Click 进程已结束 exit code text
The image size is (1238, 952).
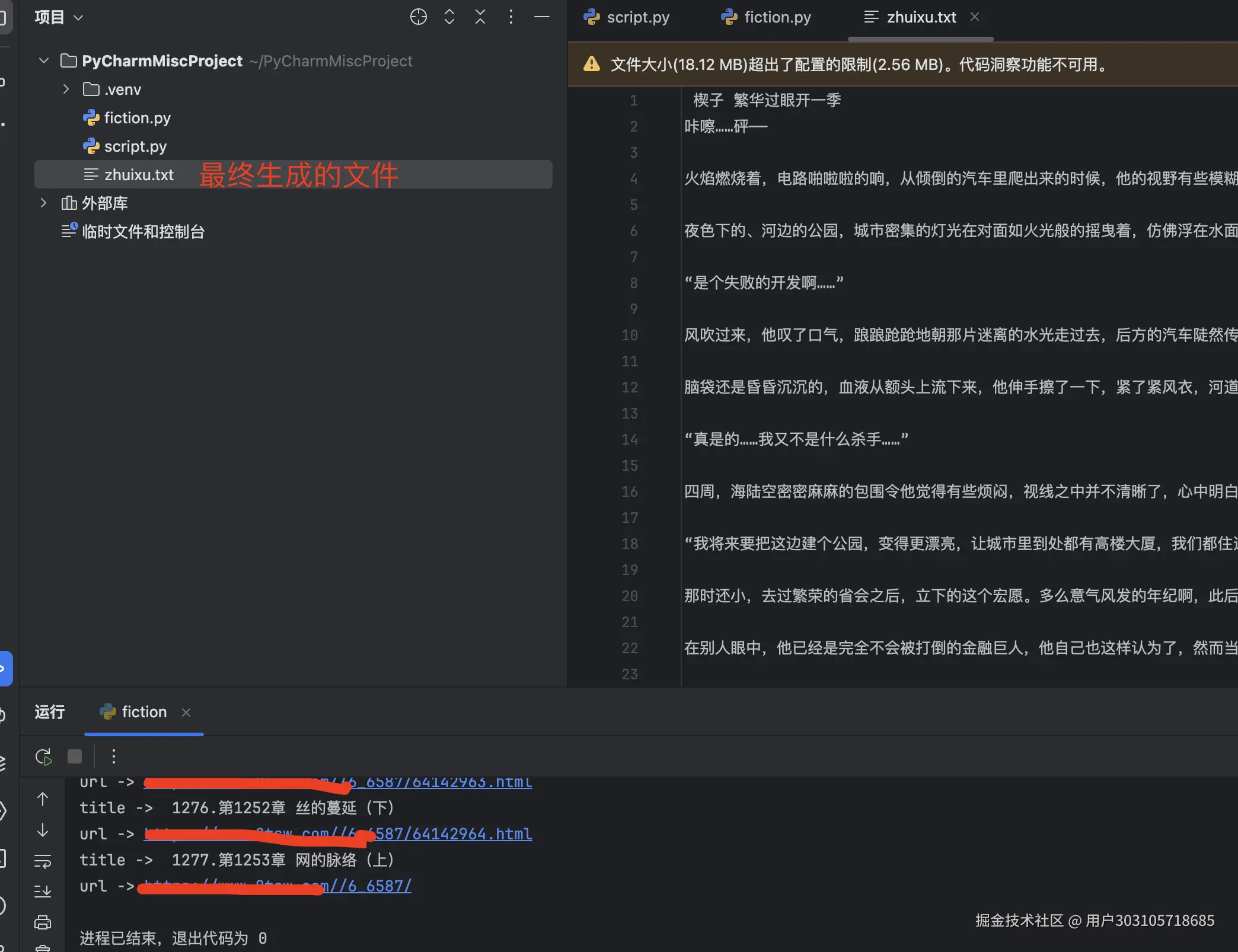pos(173,938)
